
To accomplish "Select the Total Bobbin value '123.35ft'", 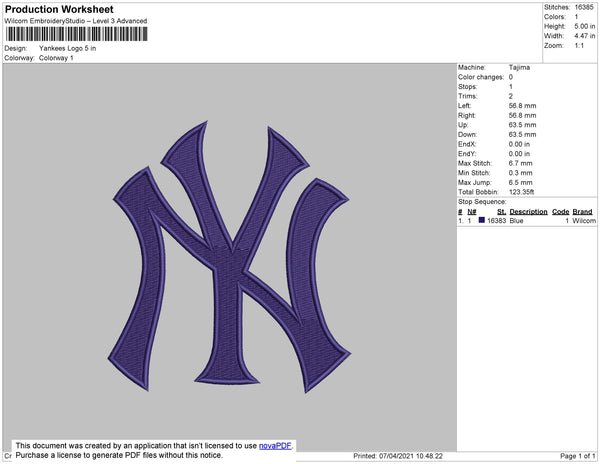I will [521, 192].
